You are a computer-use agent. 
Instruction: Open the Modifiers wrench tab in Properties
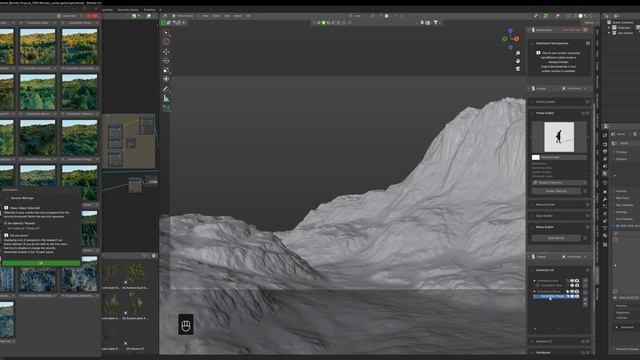(x=605, y=199)
